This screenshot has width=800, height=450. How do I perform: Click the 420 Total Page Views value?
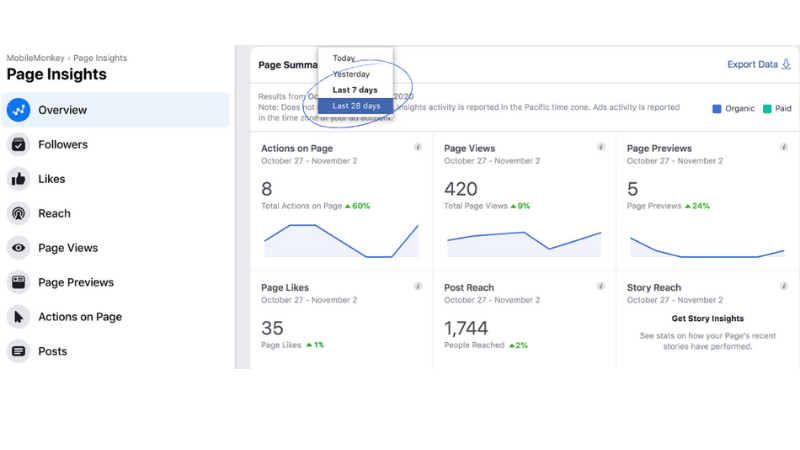[461, 189]
